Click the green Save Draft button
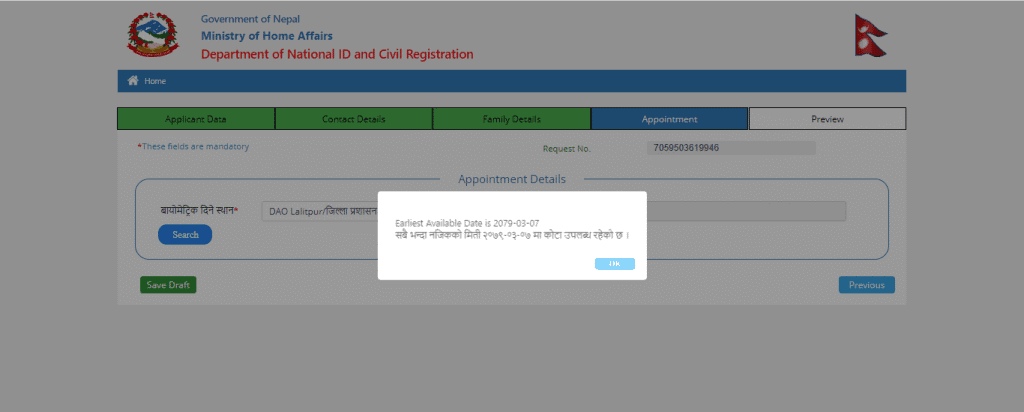The height and width of the screenshot is (412, 1024). [168, 285]
